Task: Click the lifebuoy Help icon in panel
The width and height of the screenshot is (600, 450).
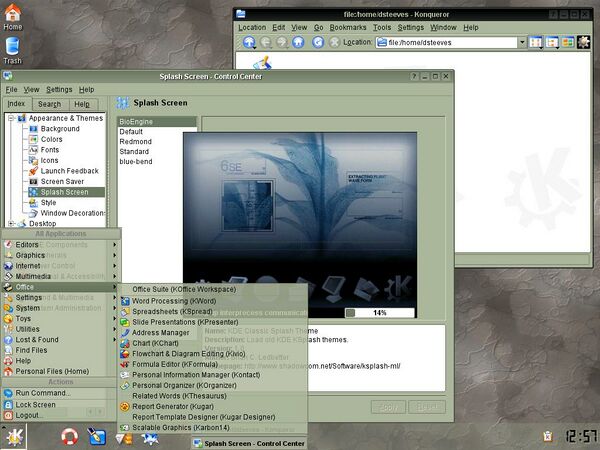Action: [69, 437]
